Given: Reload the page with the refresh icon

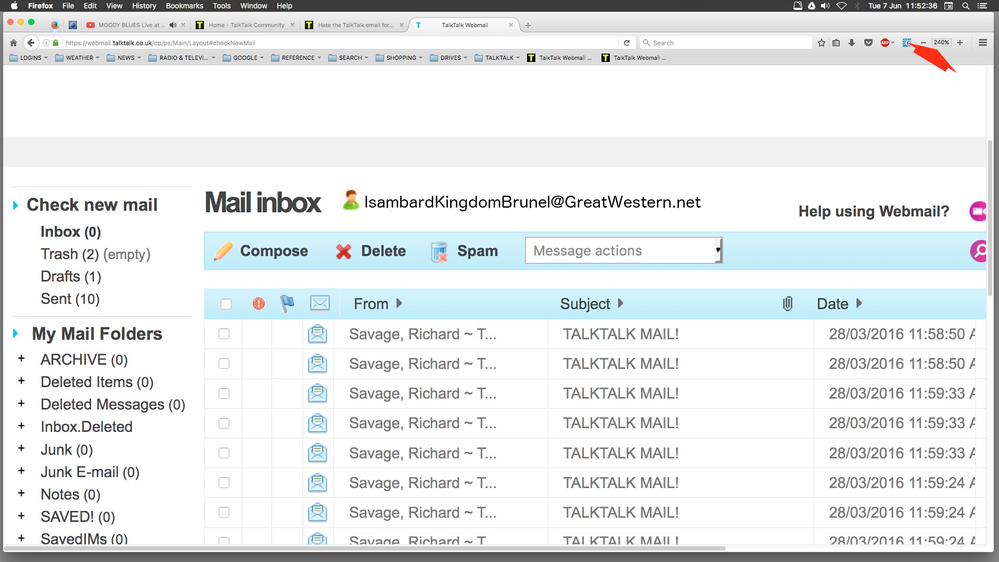Looking at the screenshot, I should click(627, 43).
